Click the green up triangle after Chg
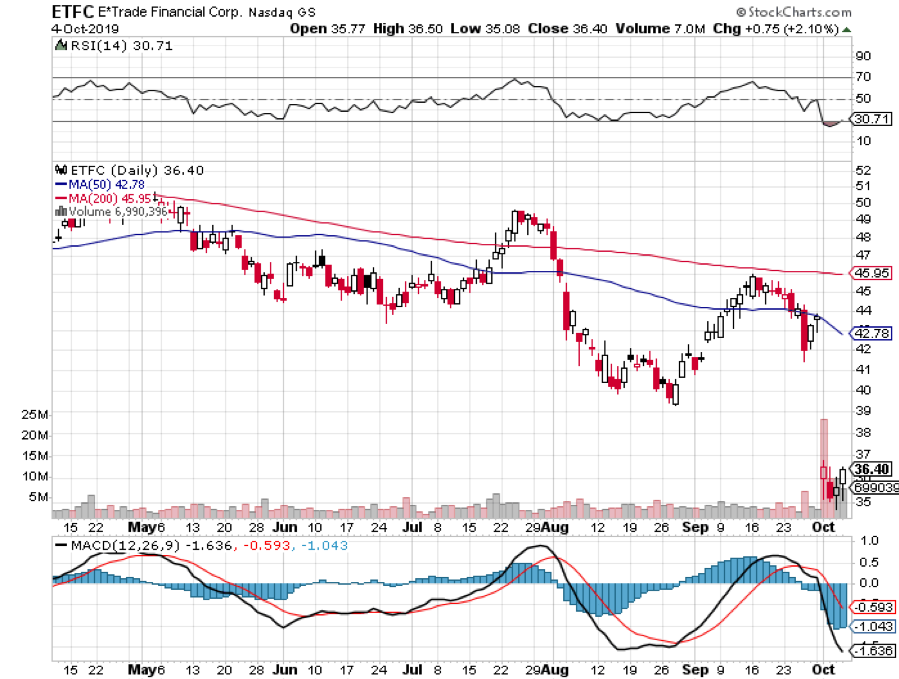 (846, 29)
